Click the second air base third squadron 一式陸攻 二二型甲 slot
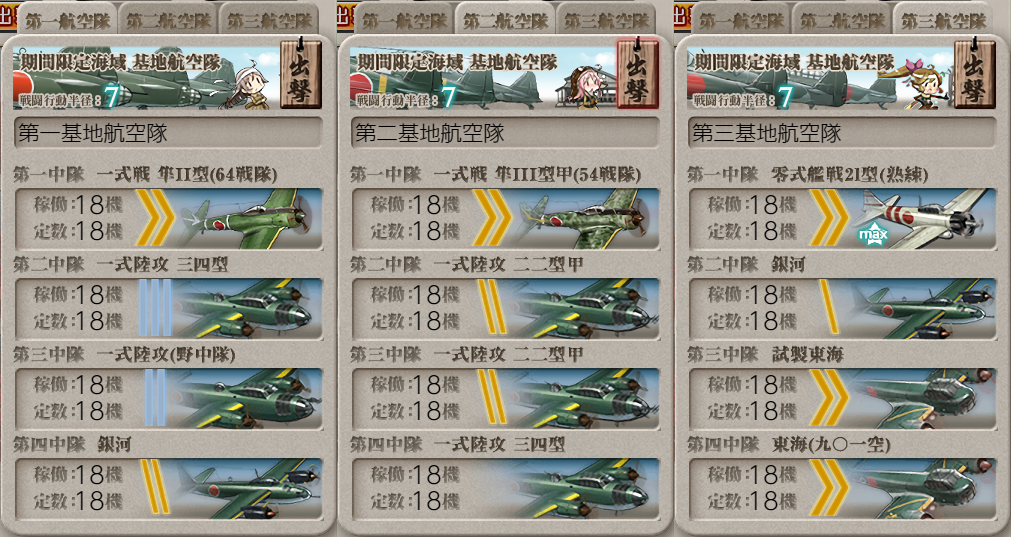The width and height of the screenshot is (1011, 537). click(x=506, y=398)
